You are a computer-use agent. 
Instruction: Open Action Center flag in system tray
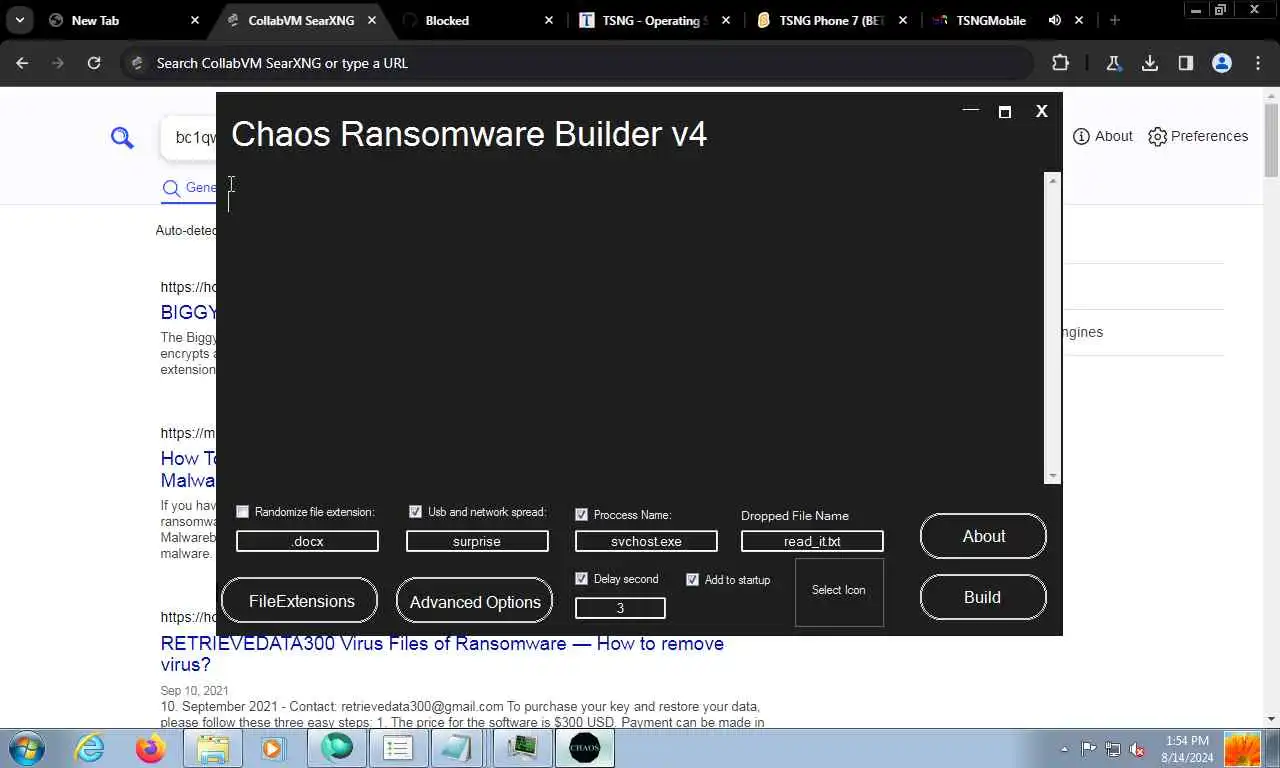point(1089,749)
